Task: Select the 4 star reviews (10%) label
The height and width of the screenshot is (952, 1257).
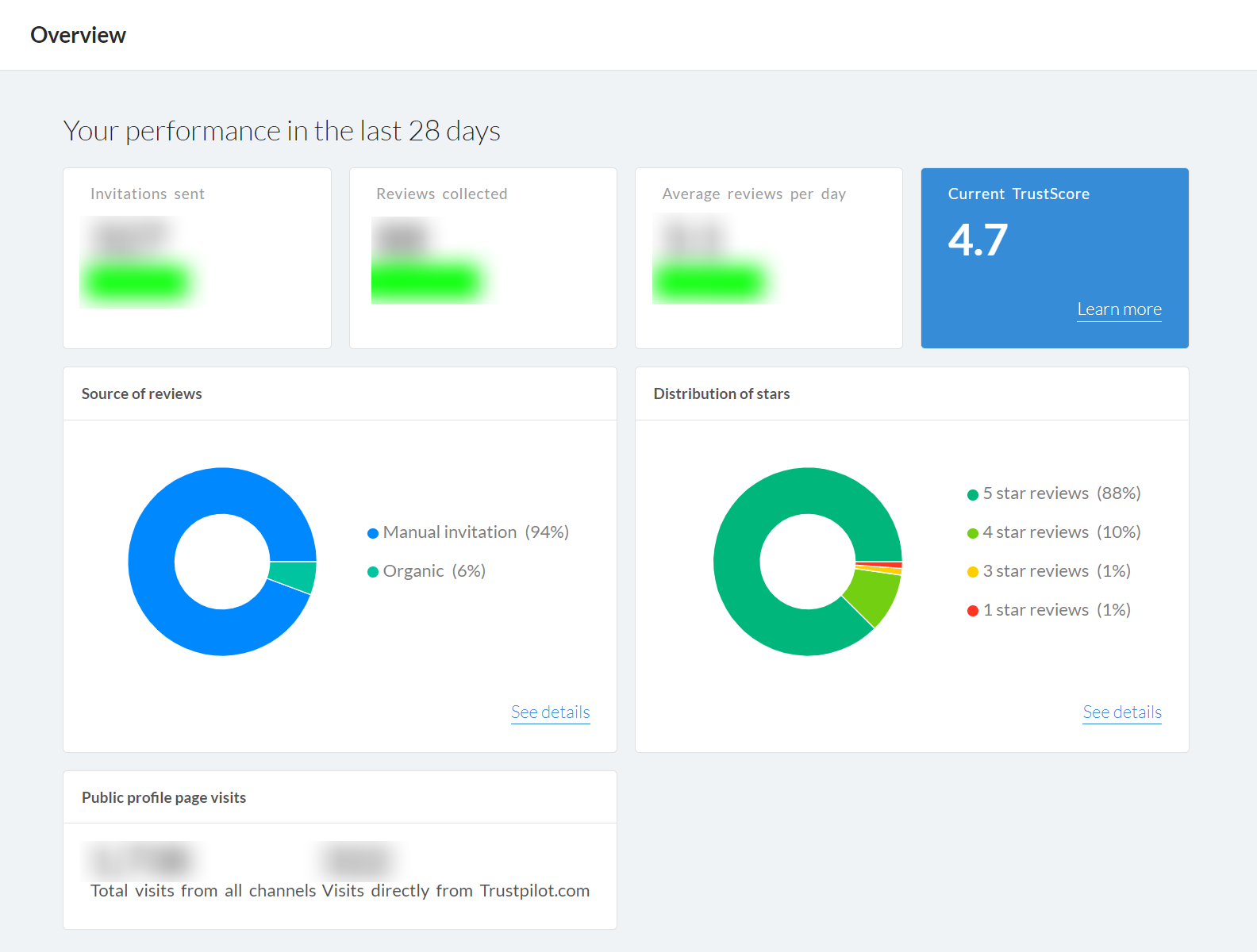Action: [x=1062, y=532]
